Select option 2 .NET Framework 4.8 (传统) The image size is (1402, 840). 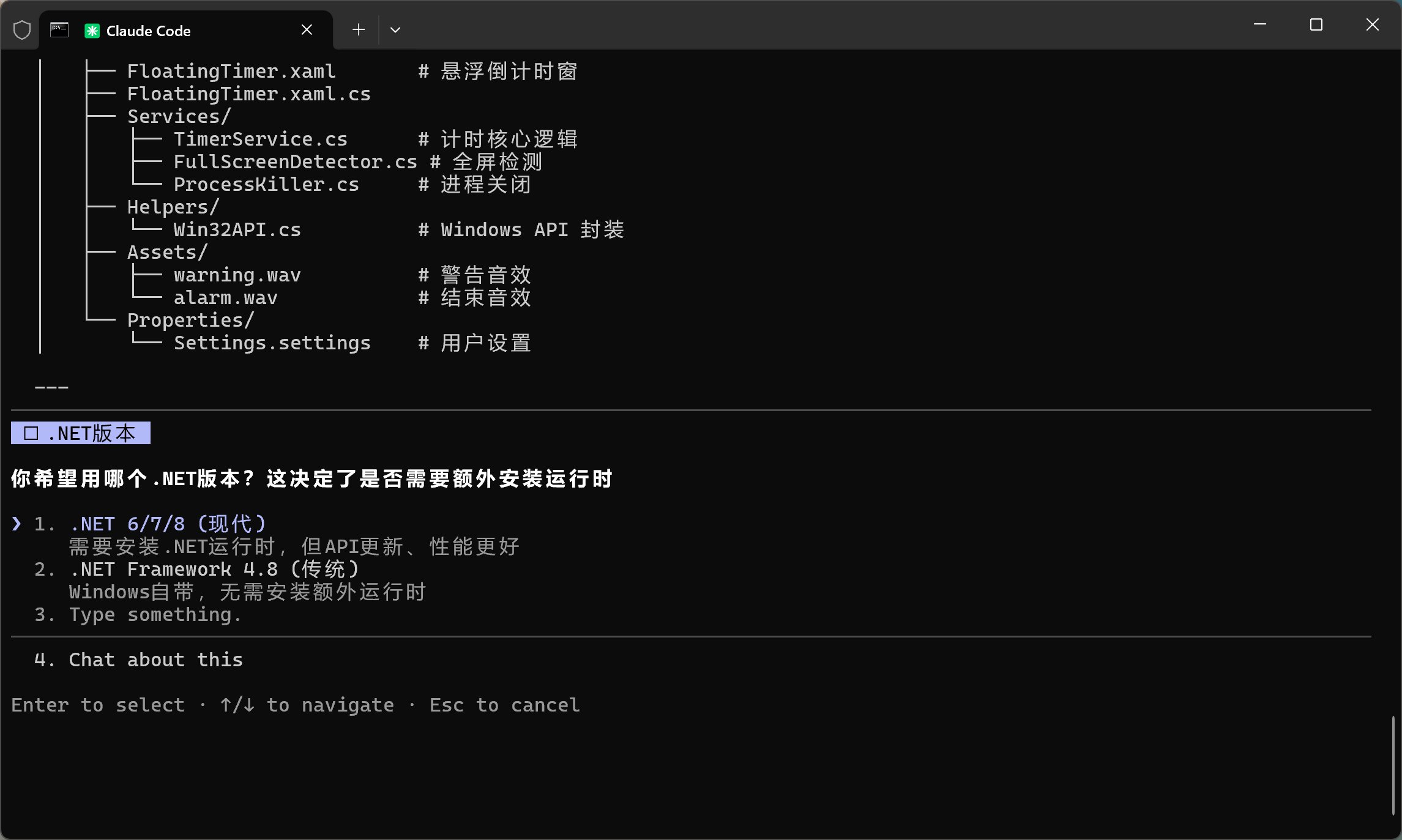point(214,569)
